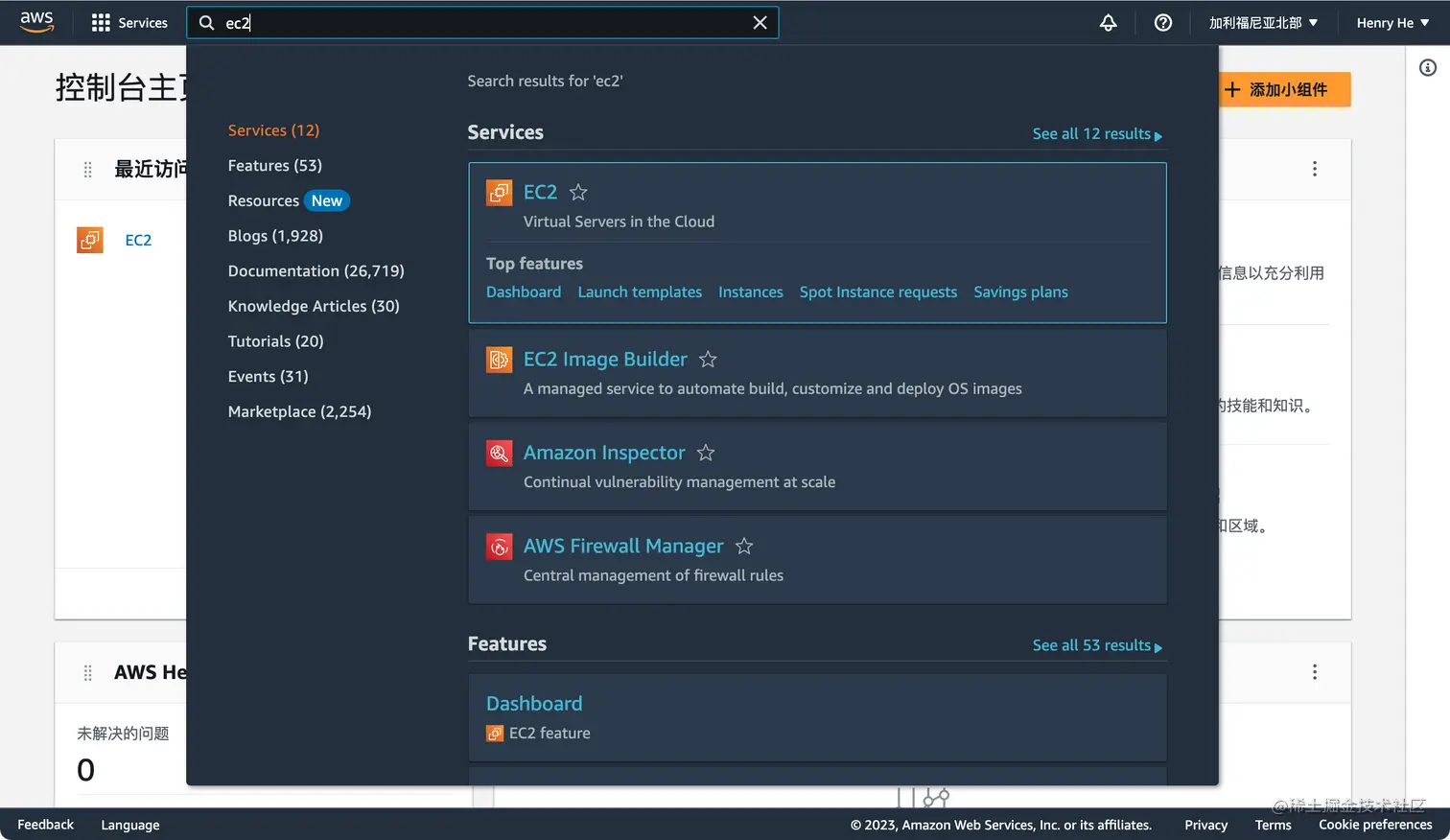Click the 添加小组件 button

[x=1284, y=89]
